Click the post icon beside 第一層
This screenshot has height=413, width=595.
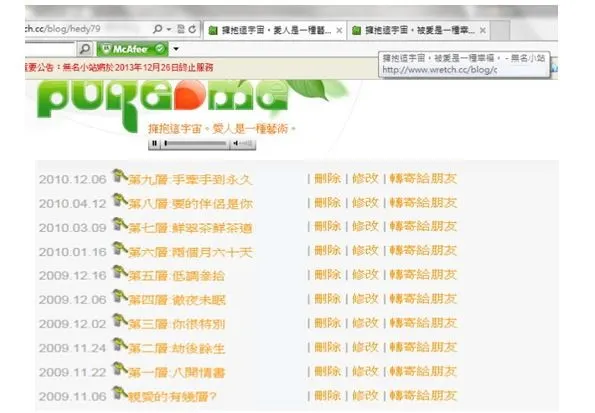120,369
